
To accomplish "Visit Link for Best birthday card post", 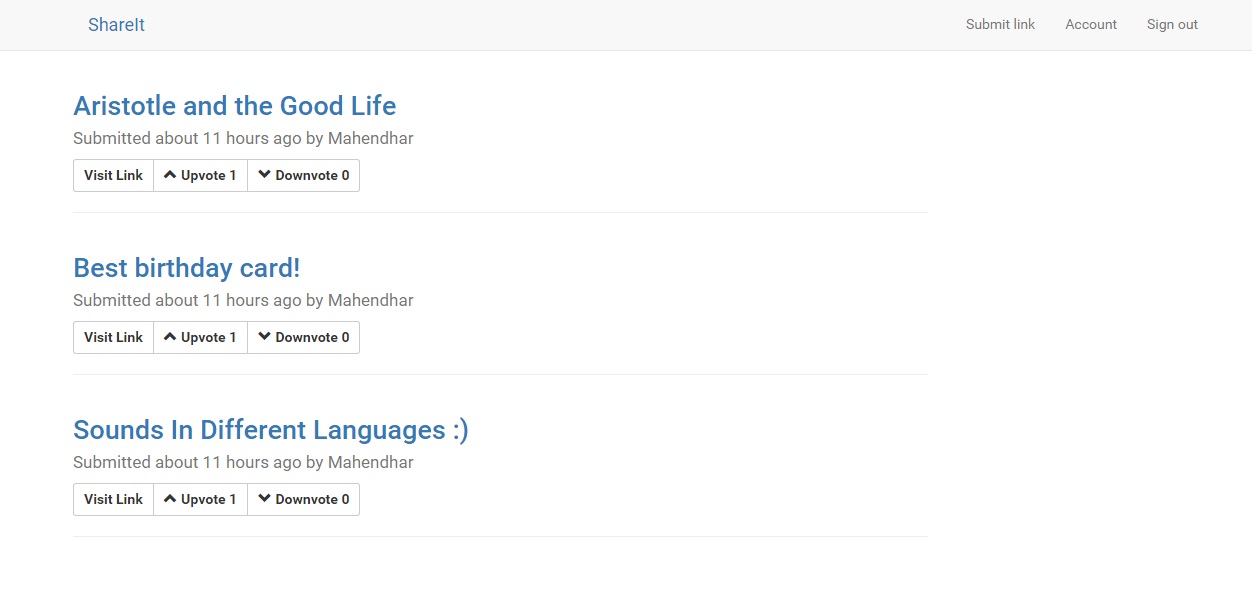I will 113,337.
